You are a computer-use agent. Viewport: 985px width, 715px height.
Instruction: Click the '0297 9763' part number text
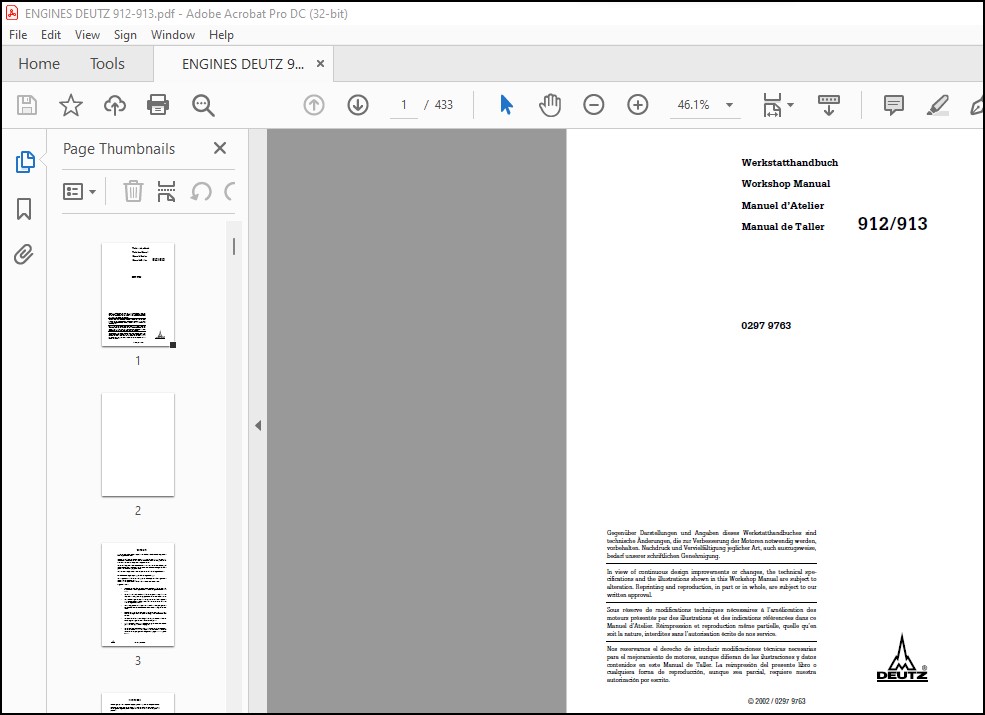tap(766, 325)
